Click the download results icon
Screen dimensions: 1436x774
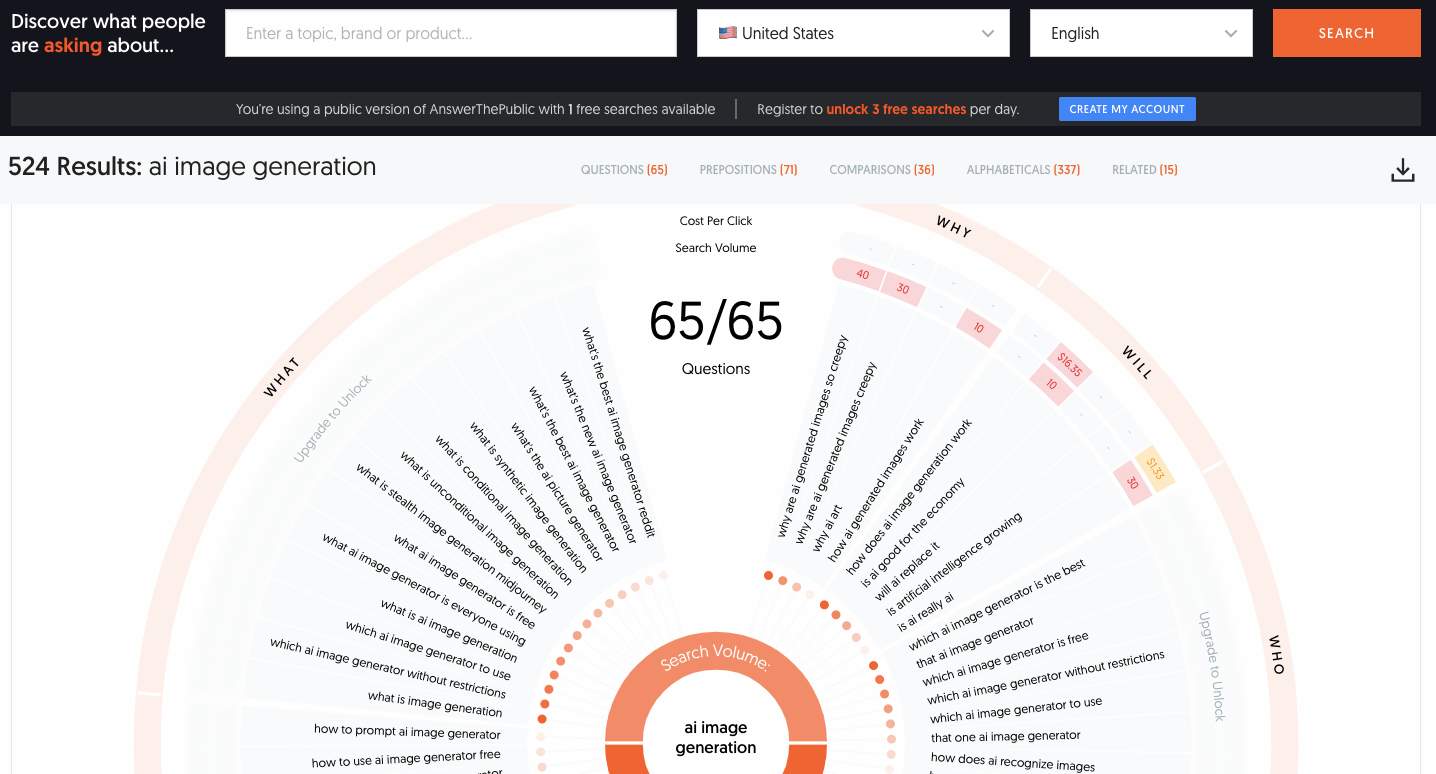1402,171
